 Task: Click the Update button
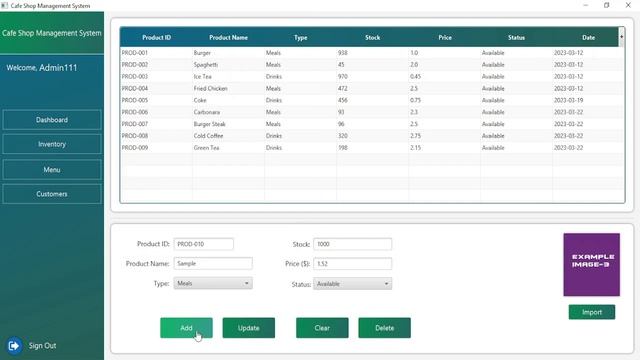[x=249, y=328]
